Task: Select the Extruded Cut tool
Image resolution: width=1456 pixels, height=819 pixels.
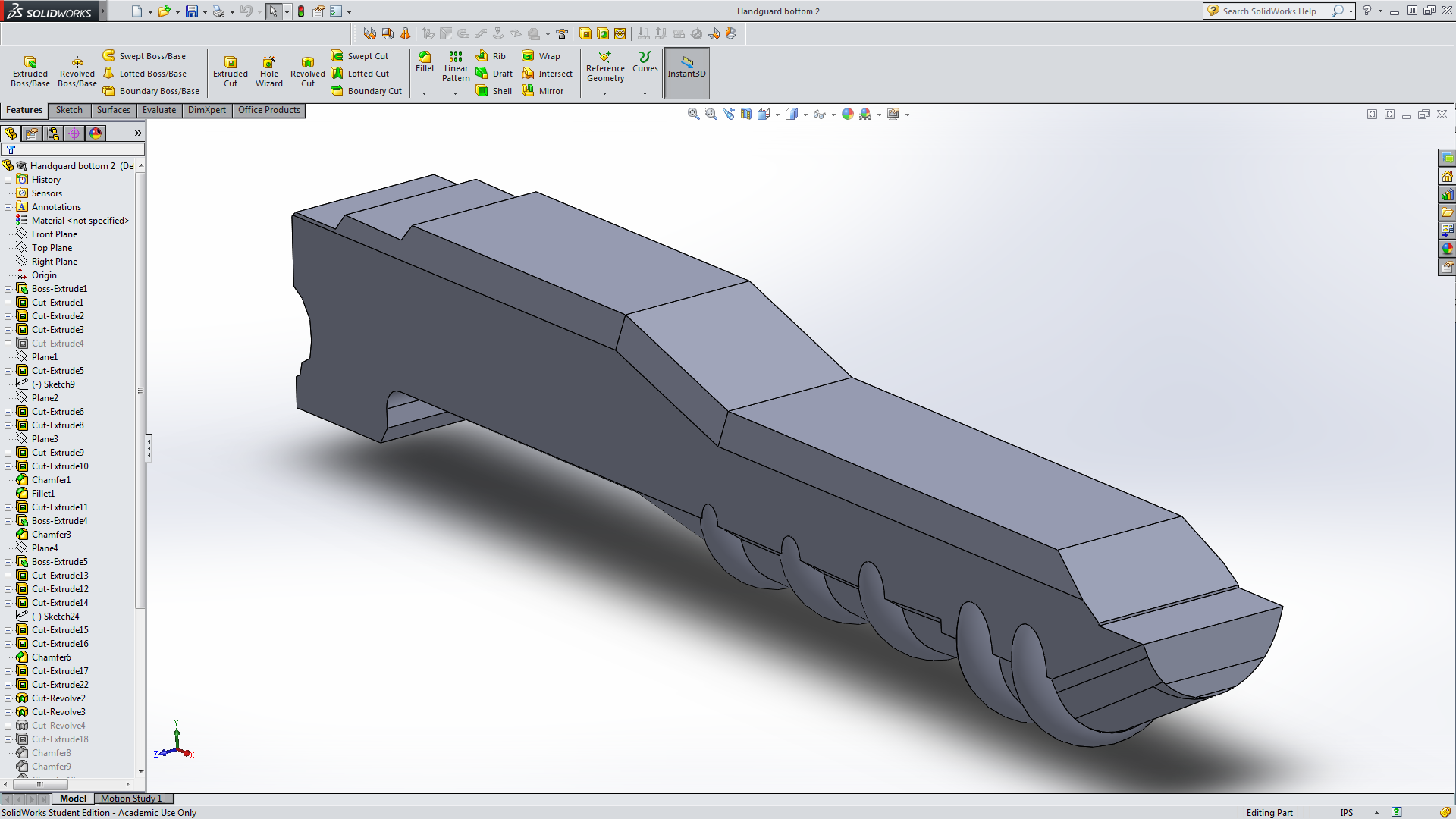Action: click(231, 71)
